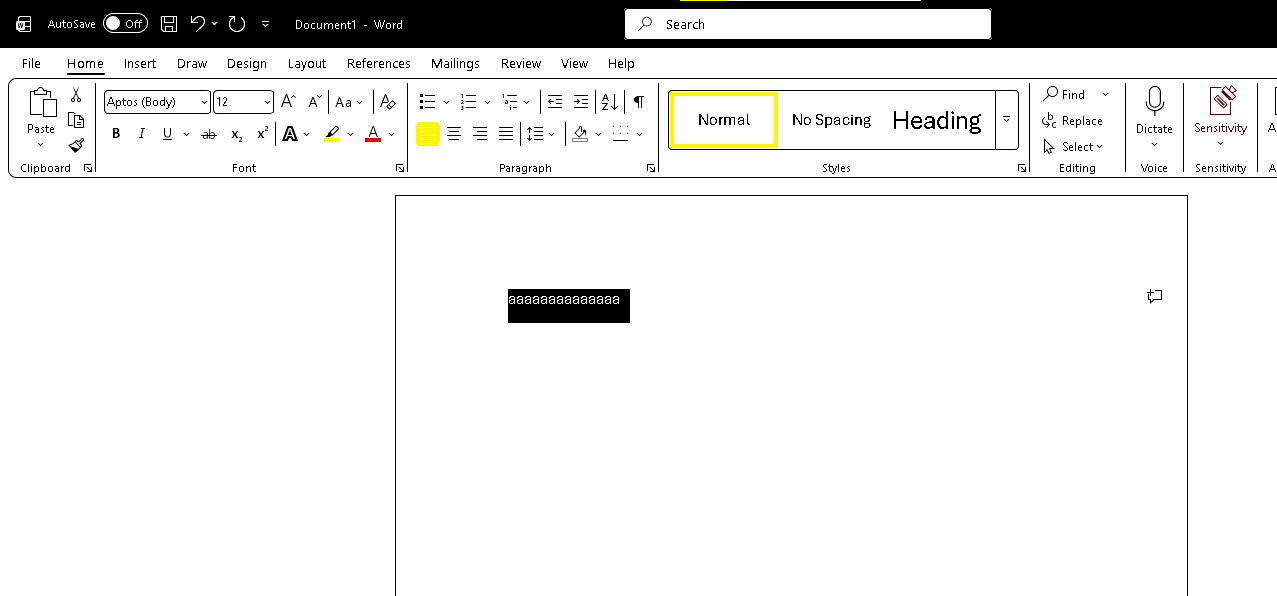Viewport: 1277px width, 596px height.
Task: Undo the last action
Action: [198, 24]
